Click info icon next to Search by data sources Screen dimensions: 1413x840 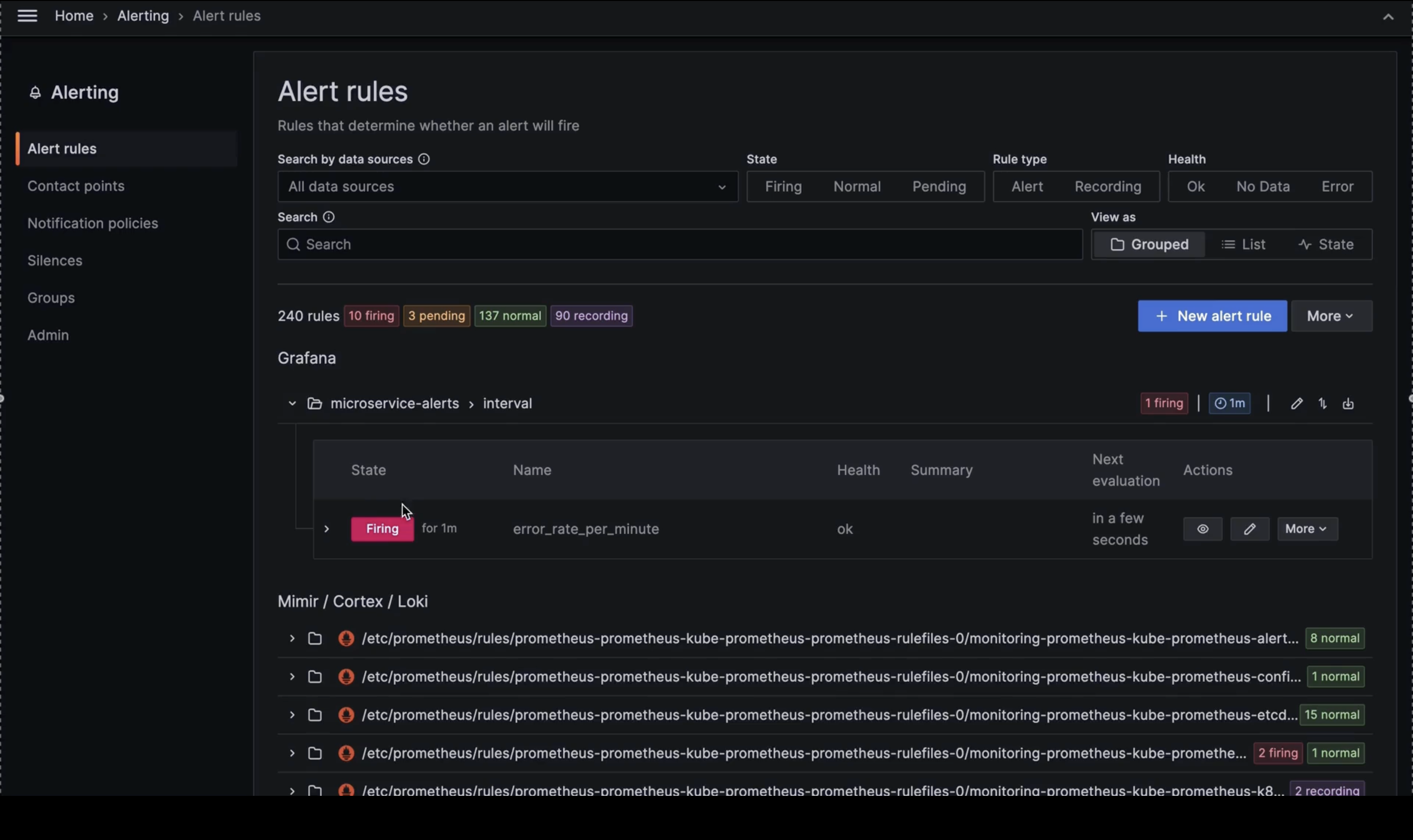pos(424,159)
